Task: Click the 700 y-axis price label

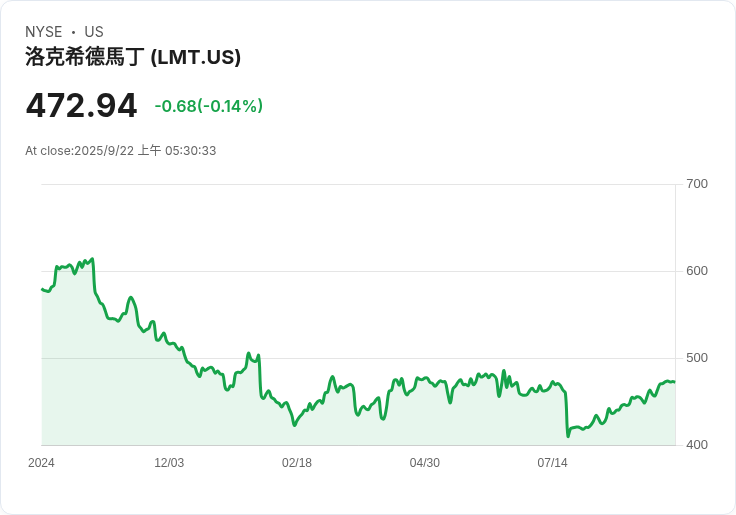Action: coord(697,184)
